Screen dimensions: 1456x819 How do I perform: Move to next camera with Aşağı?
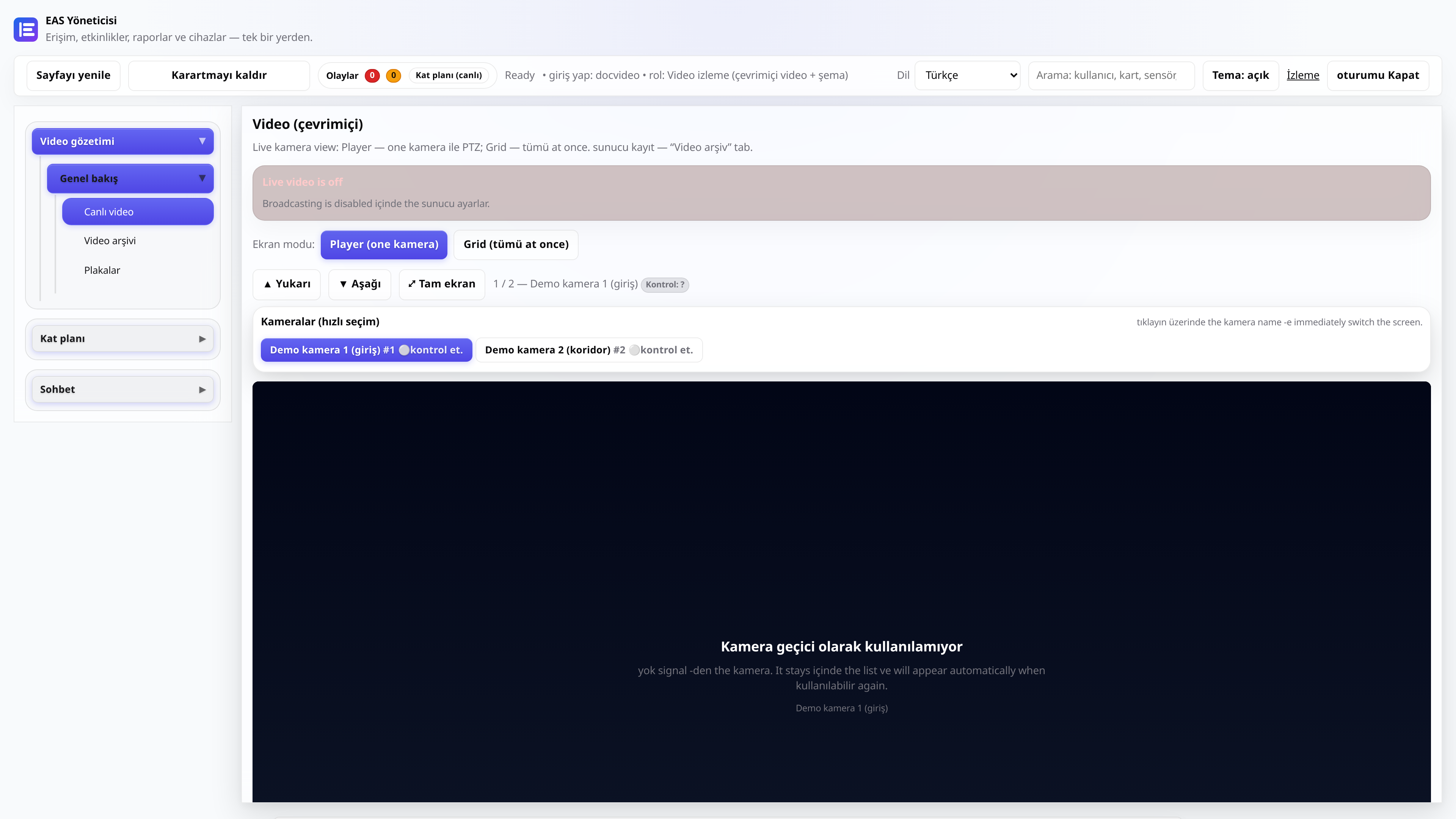[359, 284]
